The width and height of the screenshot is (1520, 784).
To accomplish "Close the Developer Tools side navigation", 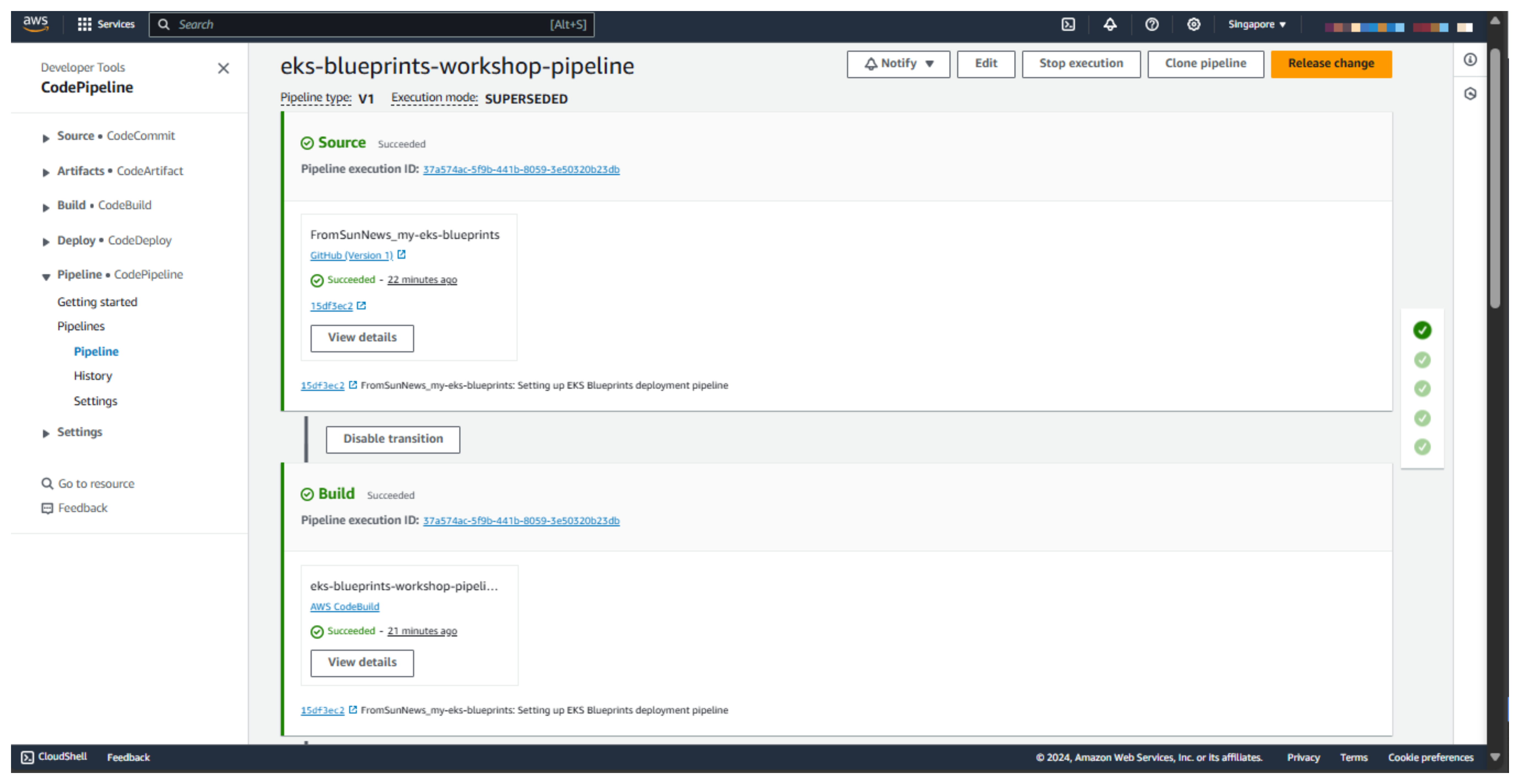I will [224, 69].
